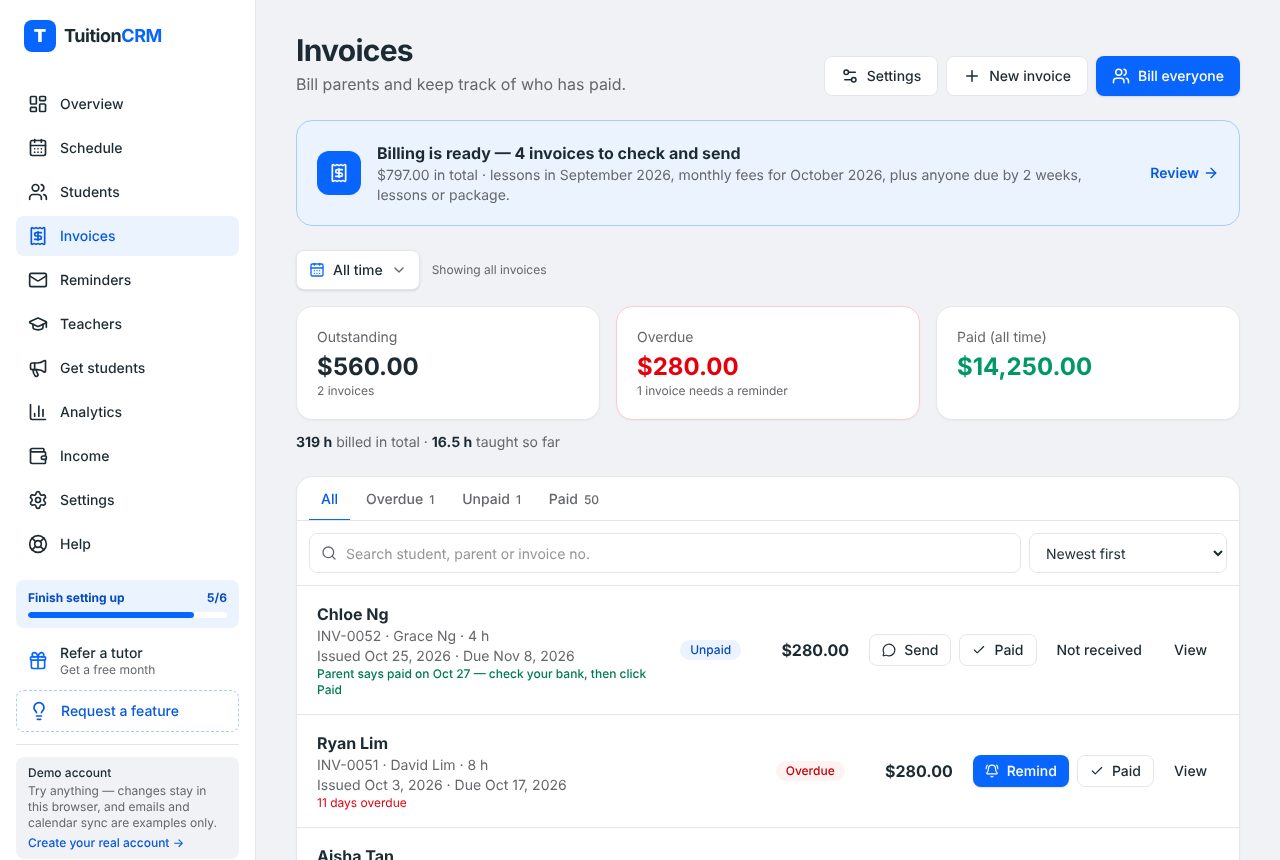
Task: Open Overview via its grid icon
Action: pyautogui.click(x=38, y=104)
